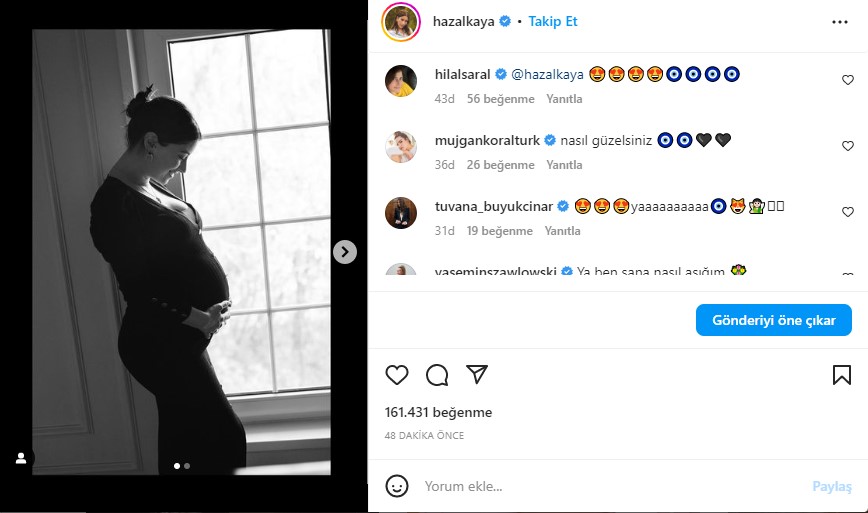Go to the next photo with the arrow
This screenshot has height=513, width=868.
pos(344,251)
